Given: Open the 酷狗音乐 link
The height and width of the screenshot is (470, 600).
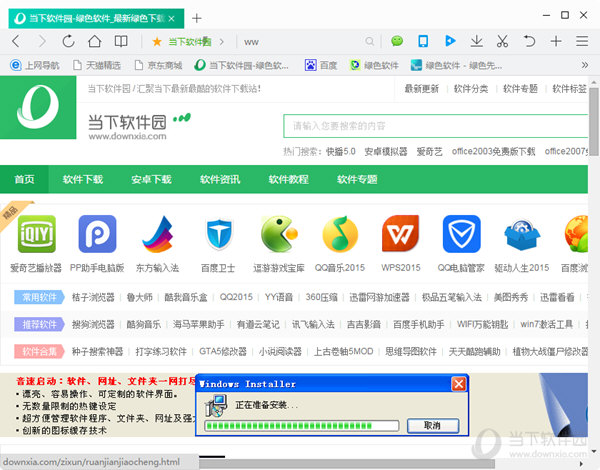Looking at the screenshot, I should [144, 325].
